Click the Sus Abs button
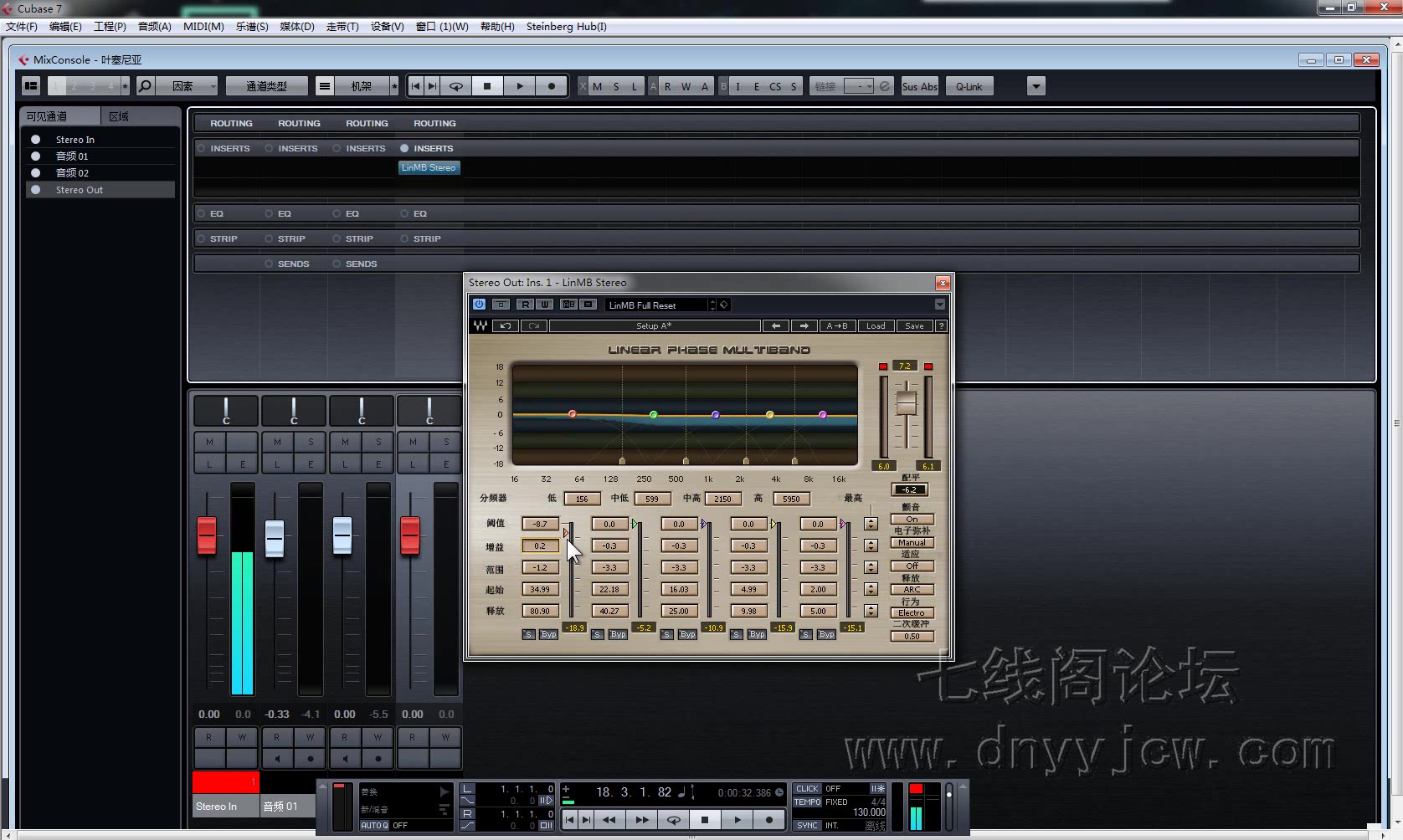 coord(920,86)
